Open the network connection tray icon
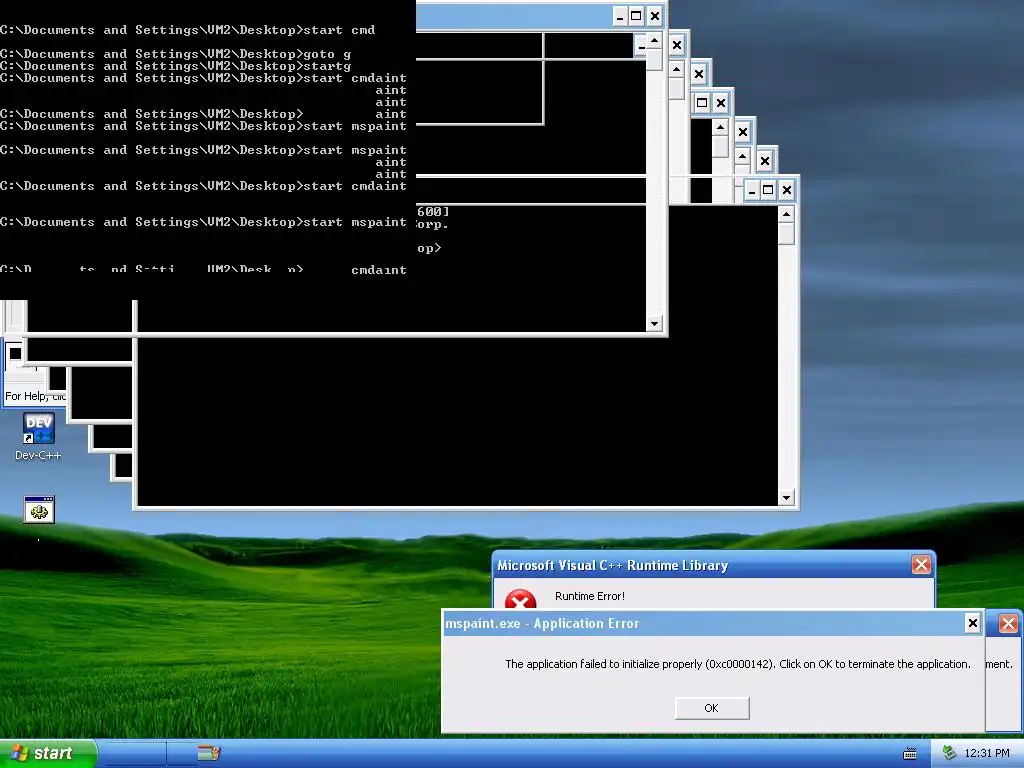The width and height of the screenshot is (1024, 768). tap(949, 753)
